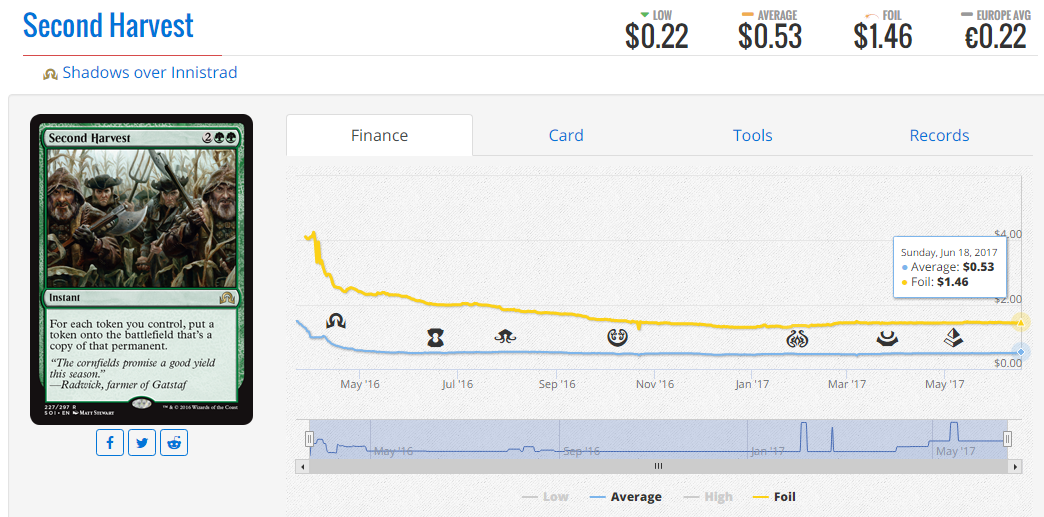Toggle the Foil series in legend
The height and width of the screenshot is (517, 1044).
point(774,496)
